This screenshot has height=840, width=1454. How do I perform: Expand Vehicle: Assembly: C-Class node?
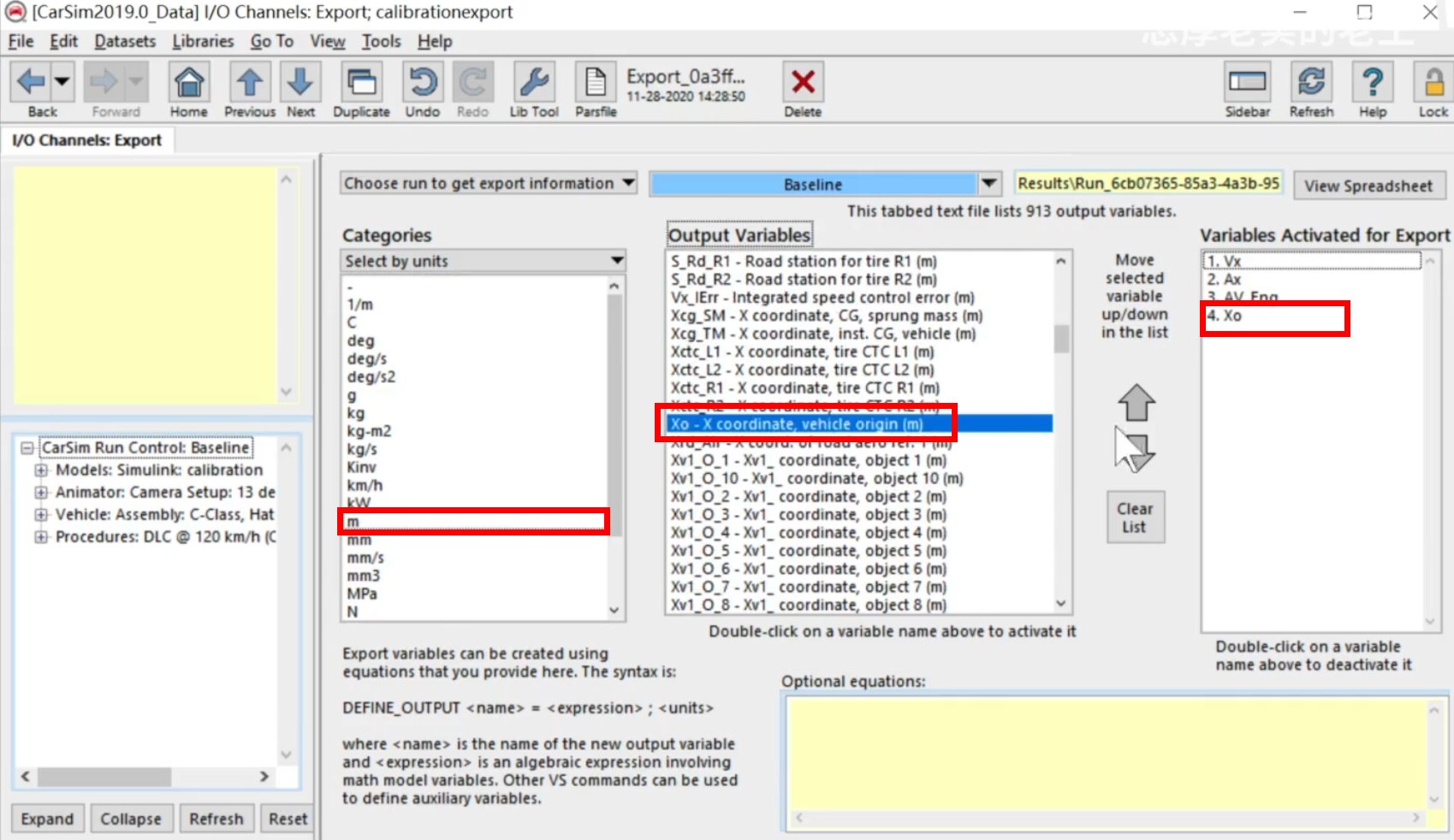coord(40,514)
